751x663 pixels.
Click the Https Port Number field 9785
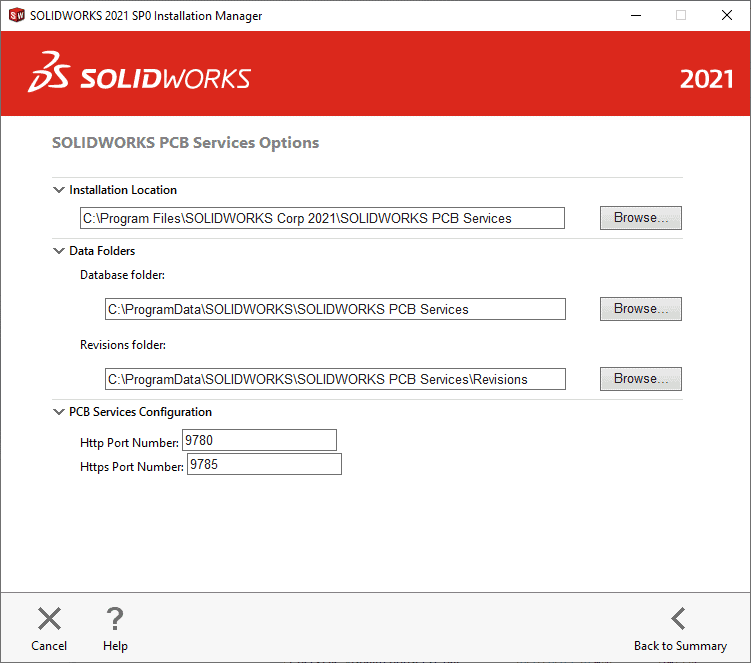(264, 464)
